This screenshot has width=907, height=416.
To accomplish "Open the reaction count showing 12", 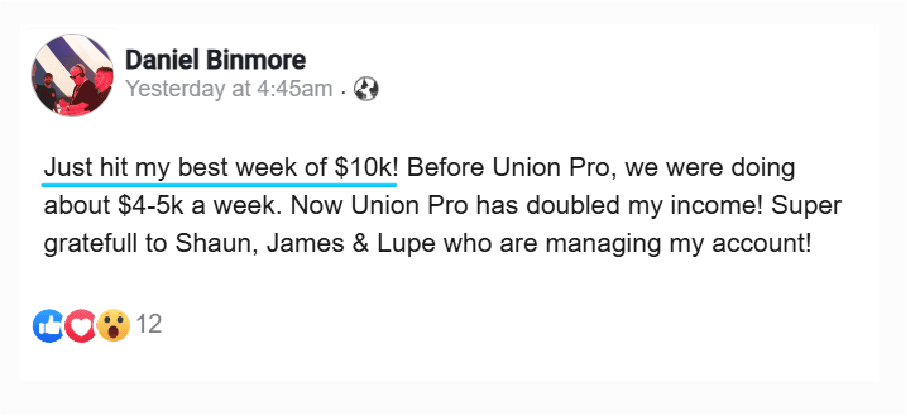I will pyautogui.click(x=149, y=325).
